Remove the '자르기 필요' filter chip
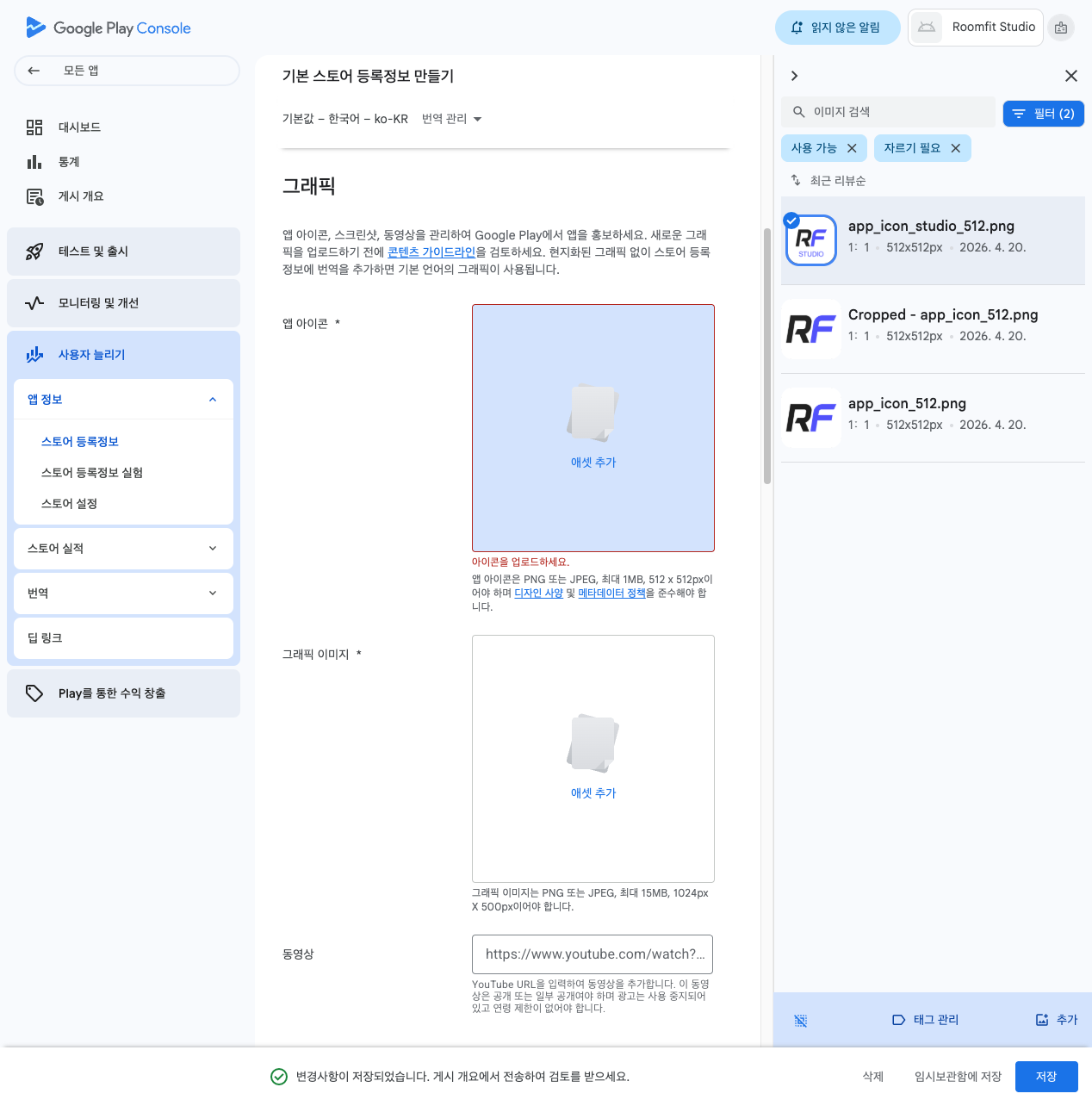This screenshot has height=1106, width=1092. coord(955,148)
